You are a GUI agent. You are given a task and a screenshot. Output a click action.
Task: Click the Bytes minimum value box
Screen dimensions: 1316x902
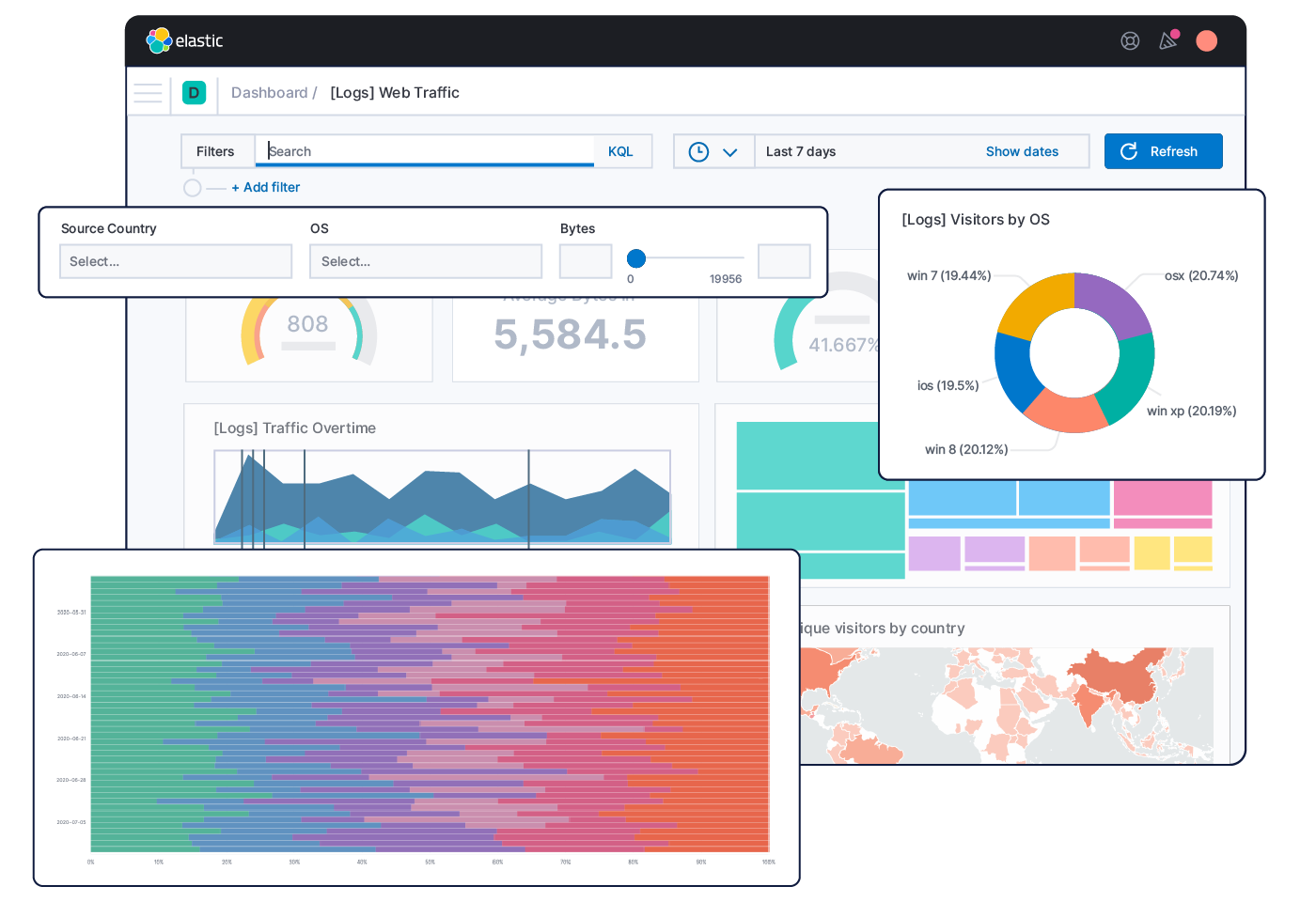pos(586,261)
